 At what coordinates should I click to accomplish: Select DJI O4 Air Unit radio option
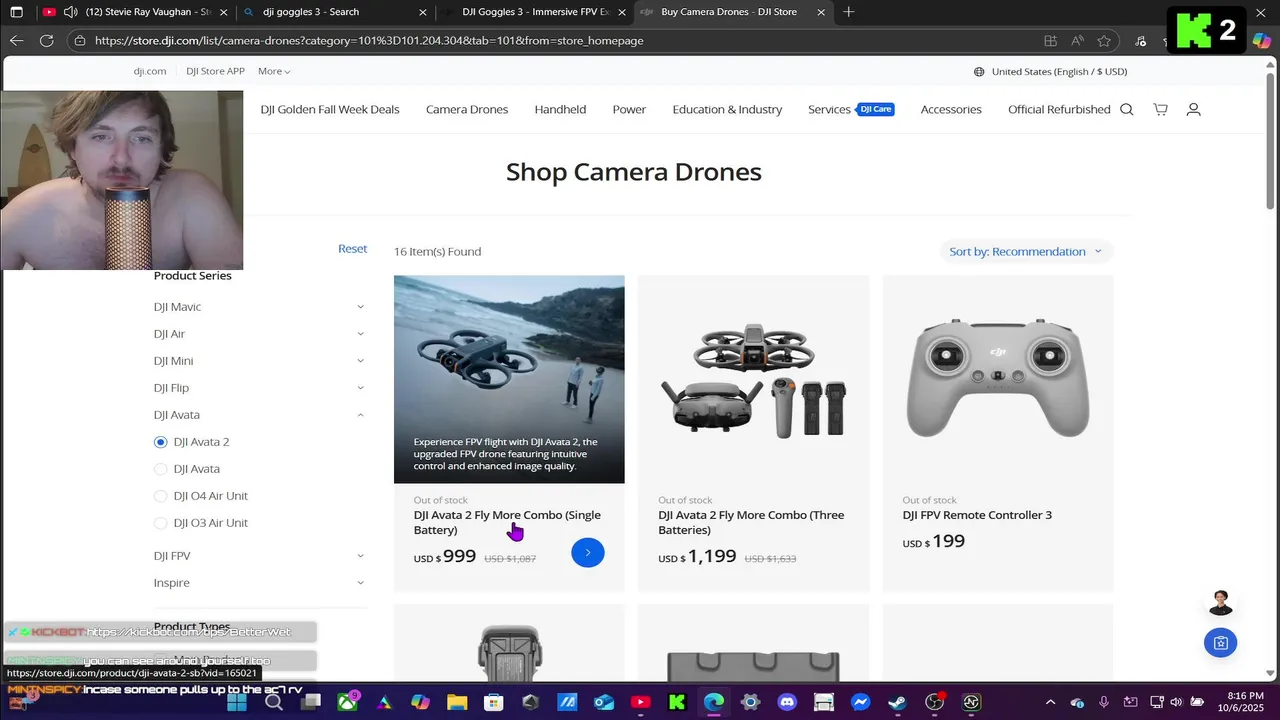click(x=160, y=496)
